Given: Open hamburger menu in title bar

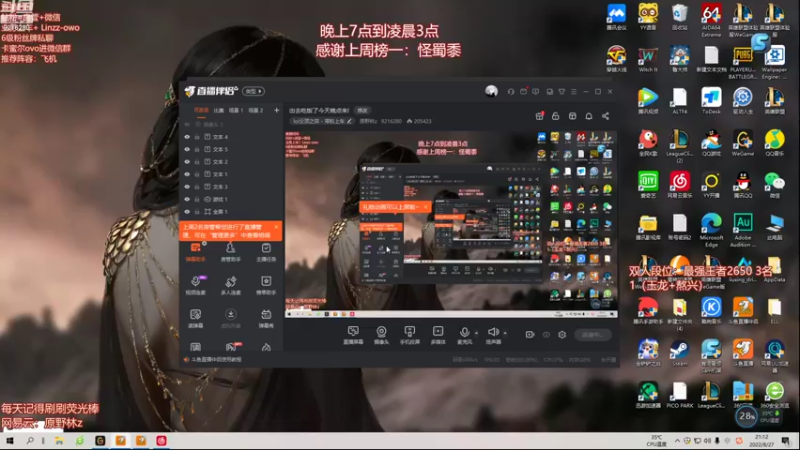Looking at the screenshot, I should pyautogui.click(x=574, y=92).
